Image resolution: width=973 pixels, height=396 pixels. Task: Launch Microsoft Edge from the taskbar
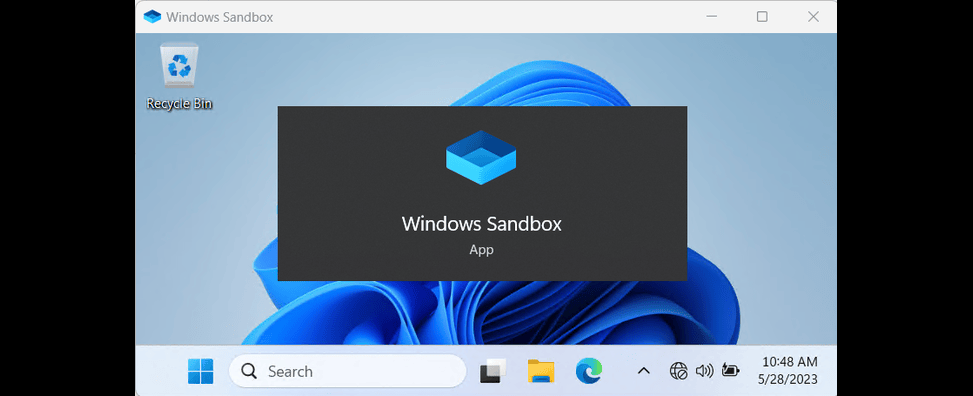[x=588, y=371]
